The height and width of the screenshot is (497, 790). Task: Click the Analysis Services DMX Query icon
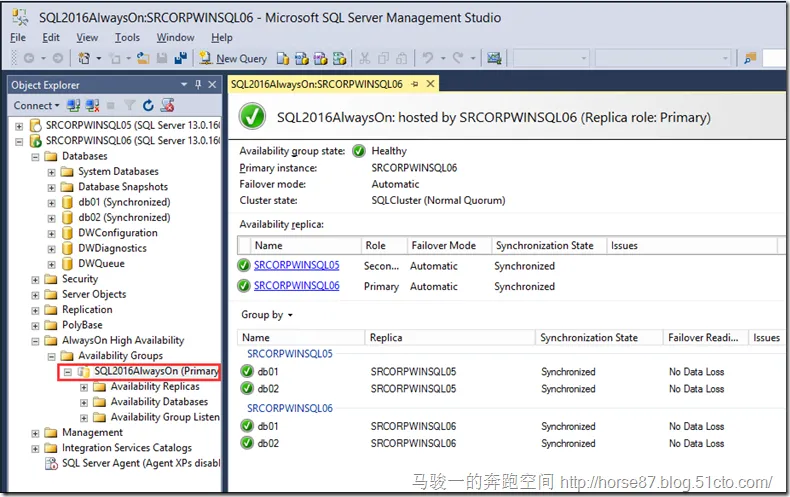(x=320, y=58)
